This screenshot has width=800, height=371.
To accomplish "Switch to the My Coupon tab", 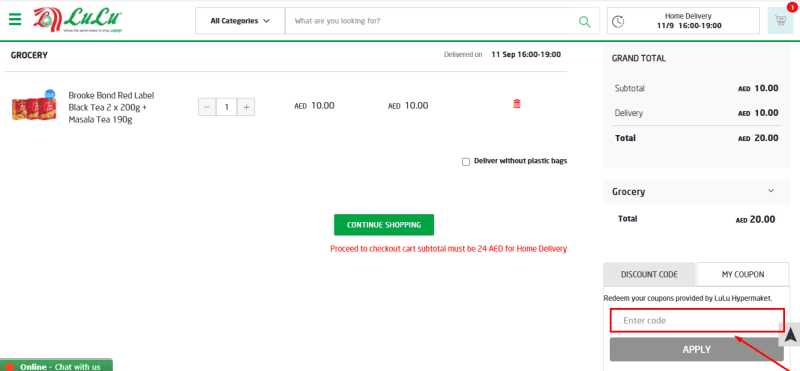I will coord(743,274).
